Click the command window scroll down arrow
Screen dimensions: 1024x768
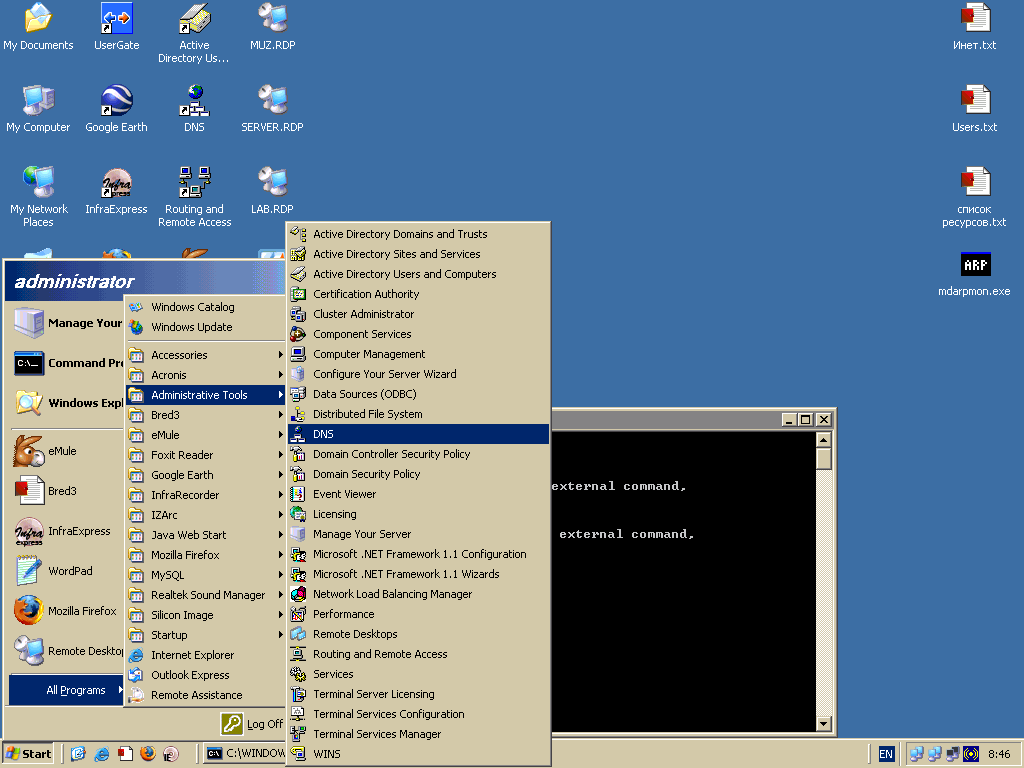click(x=824, y=724)
